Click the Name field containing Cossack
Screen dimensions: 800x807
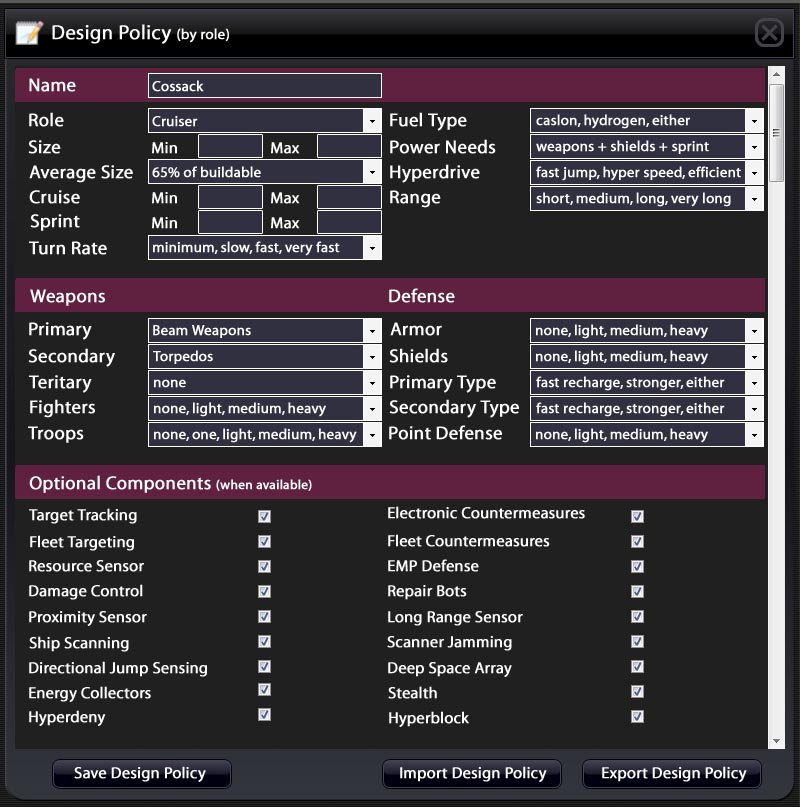click(265, 85)
